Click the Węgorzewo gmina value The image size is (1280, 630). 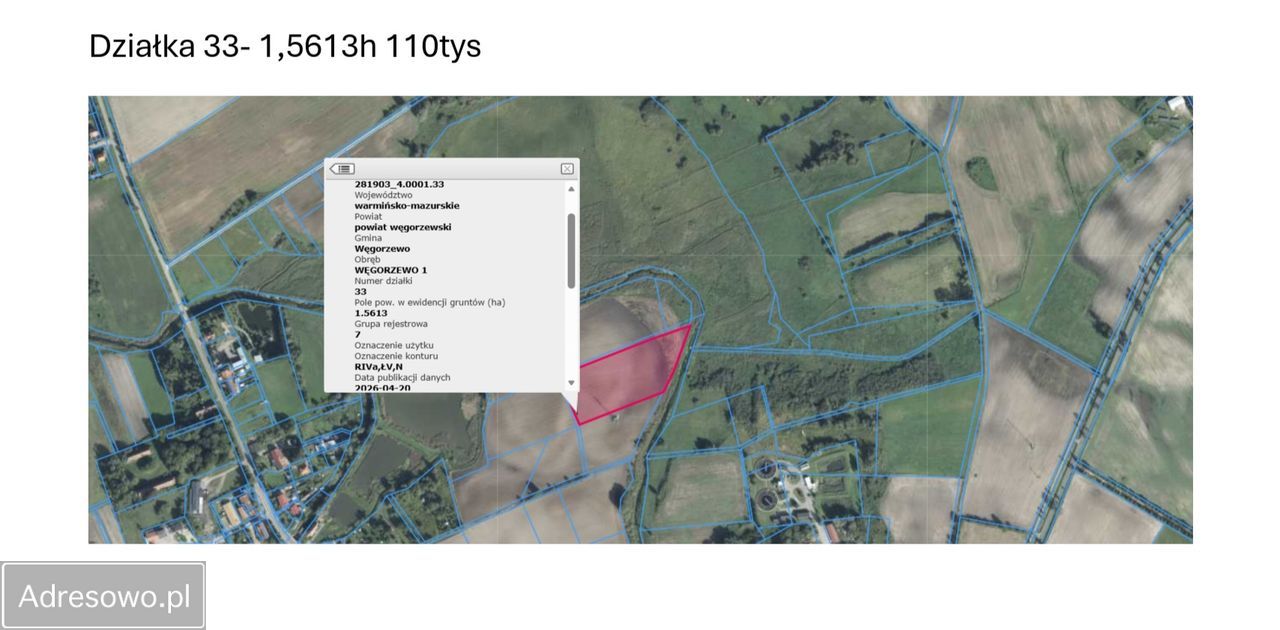coord(382,249)
